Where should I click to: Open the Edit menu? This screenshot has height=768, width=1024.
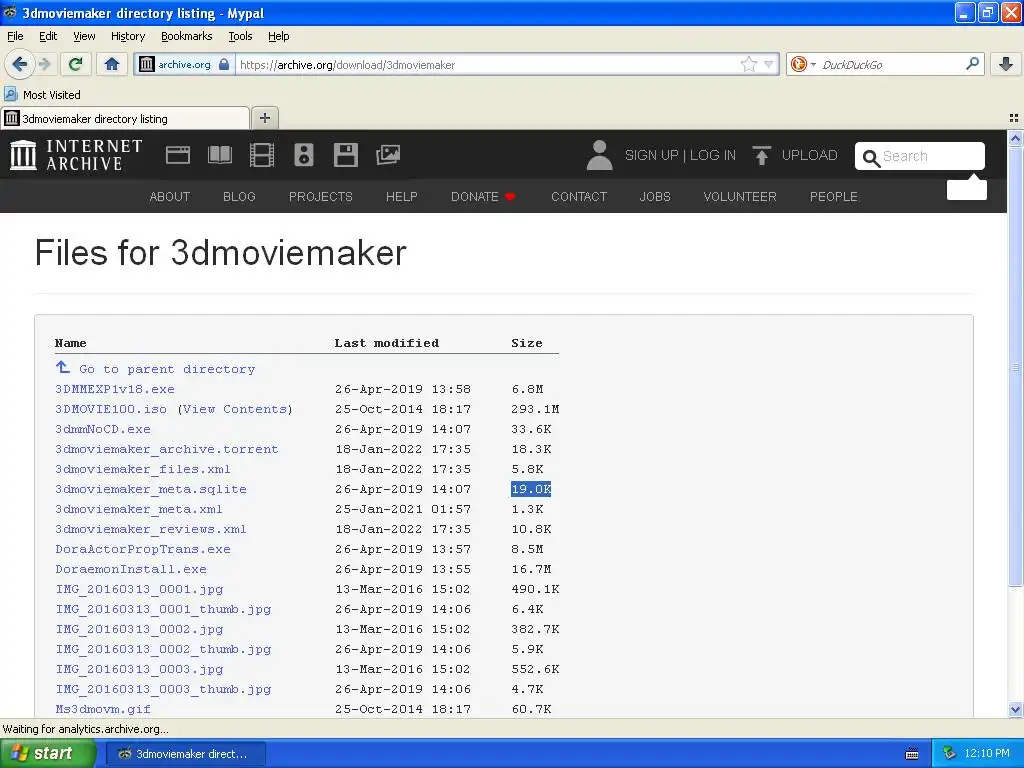(x=48, y=36)
